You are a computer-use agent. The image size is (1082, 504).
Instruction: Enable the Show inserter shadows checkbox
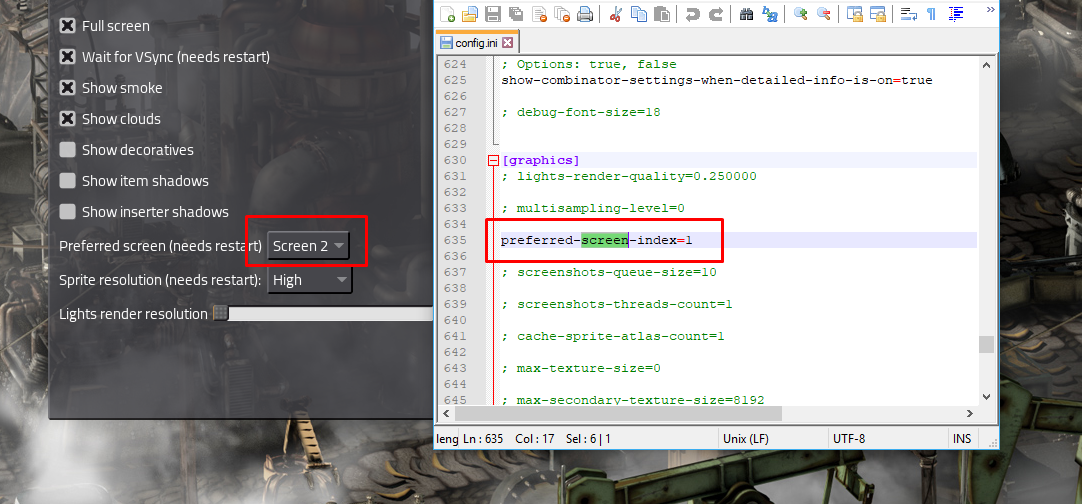click(67, 212)
